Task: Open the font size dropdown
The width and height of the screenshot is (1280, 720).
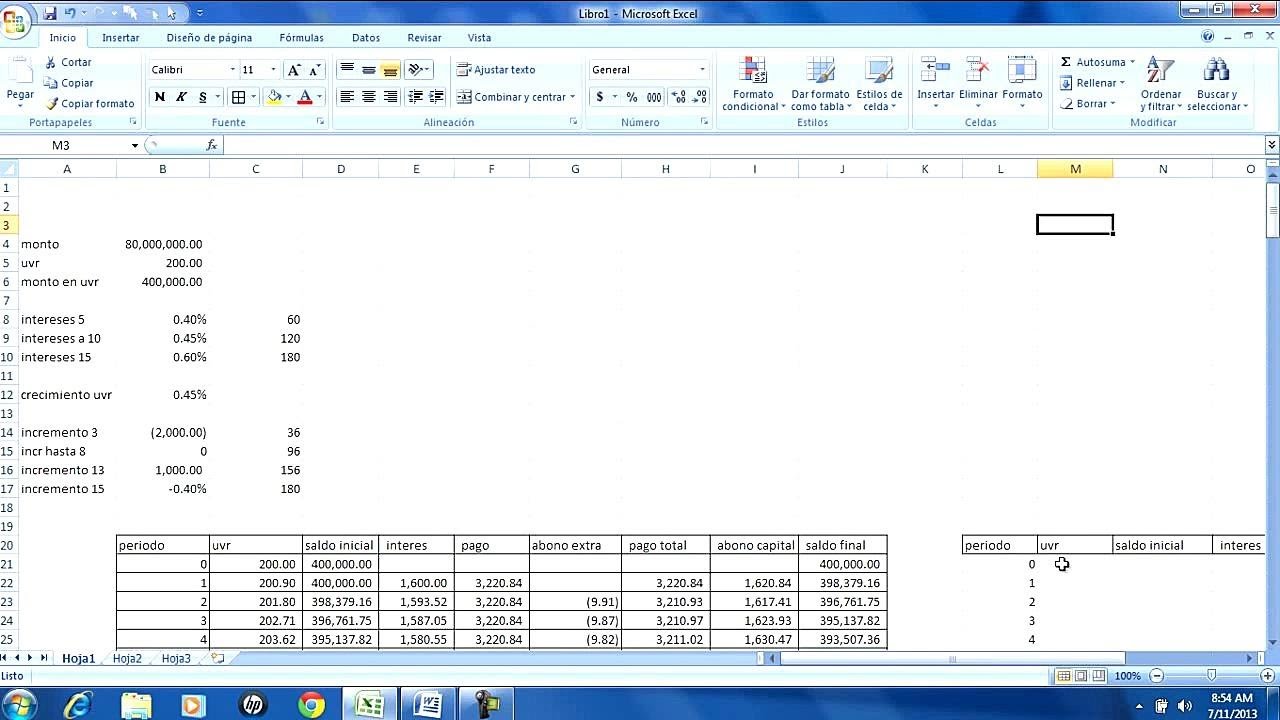Action: [x=275, y=70]
